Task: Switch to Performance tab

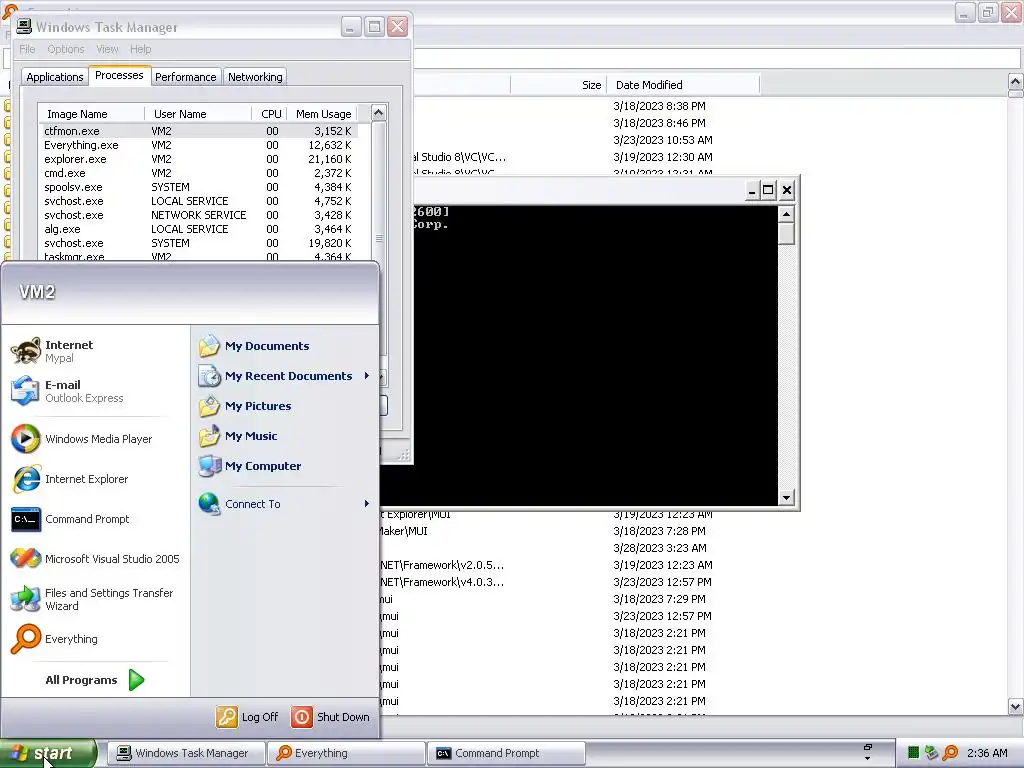Action: click(x=185, y=77)
